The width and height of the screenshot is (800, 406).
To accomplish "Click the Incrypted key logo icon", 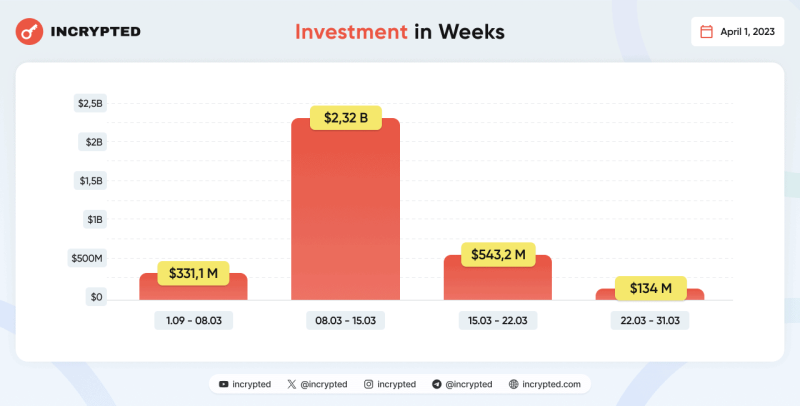I will (x=29, y=32).
